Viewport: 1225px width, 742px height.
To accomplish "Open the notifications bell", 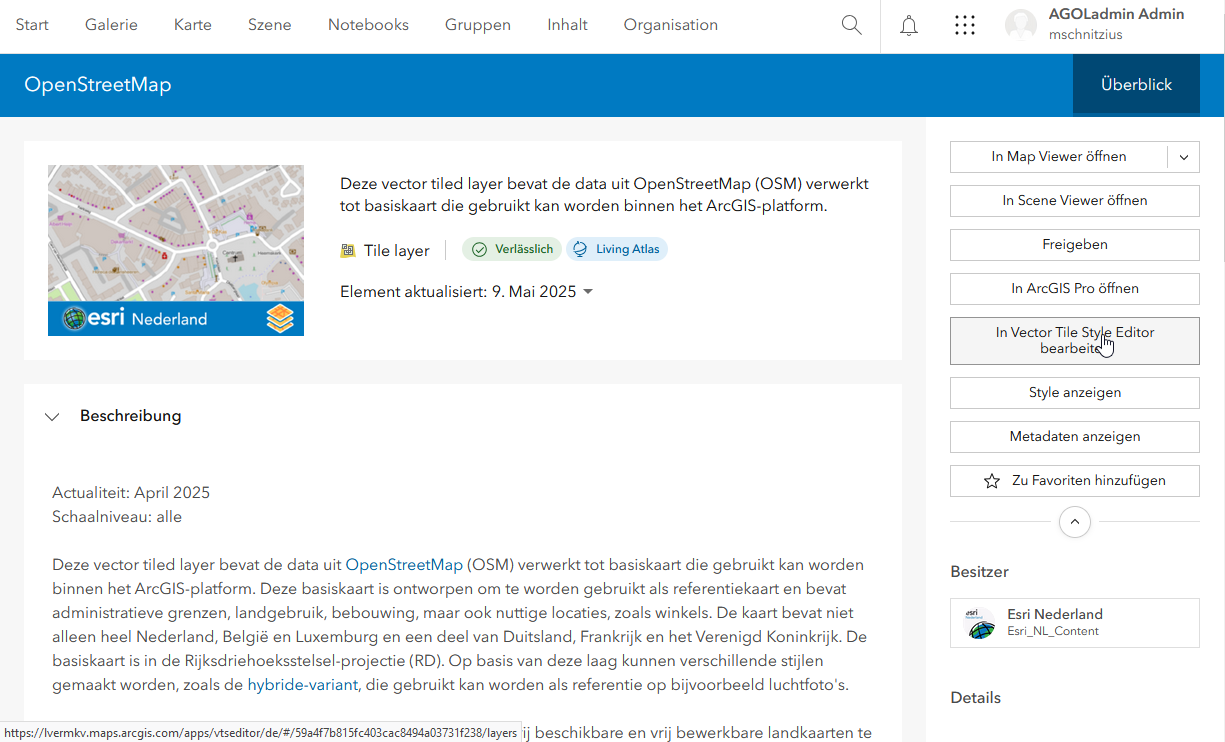I will click(x=909, y=26).
